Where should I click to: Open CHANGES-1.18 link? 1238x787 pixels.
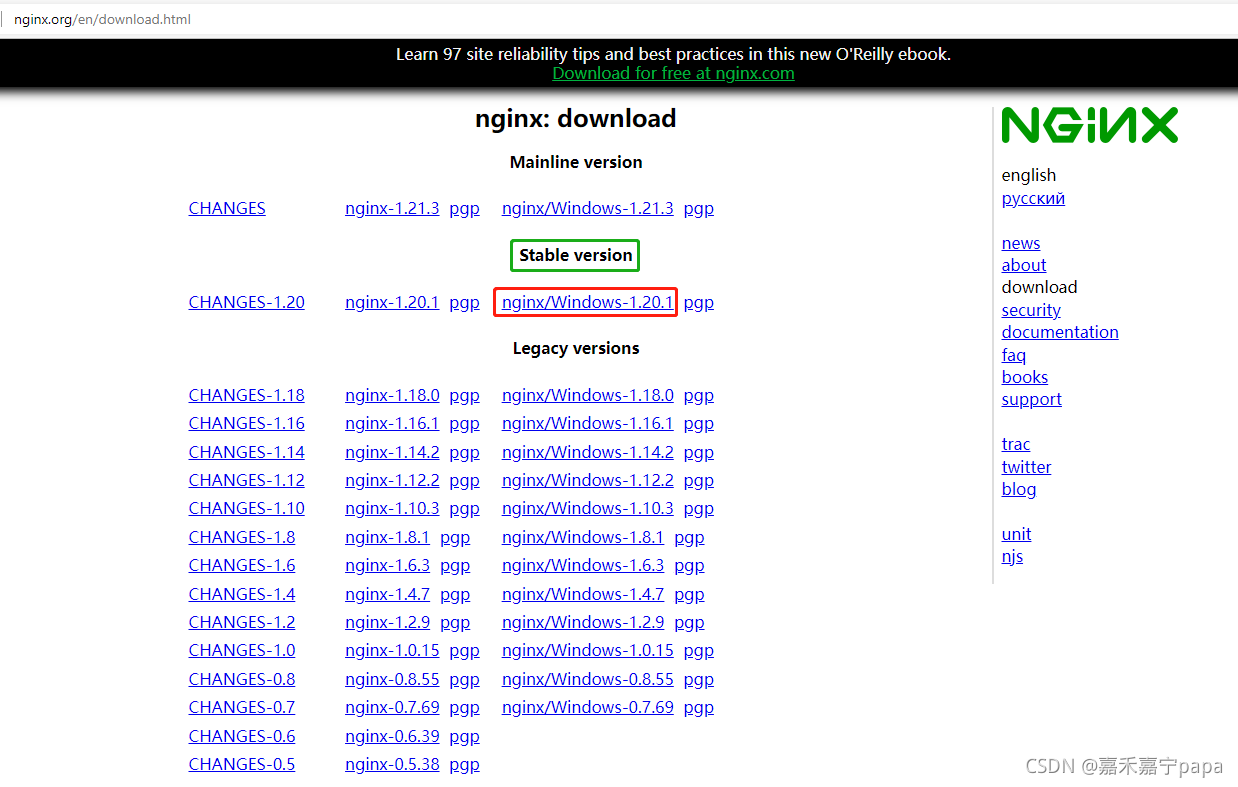(x=247, y=395)
